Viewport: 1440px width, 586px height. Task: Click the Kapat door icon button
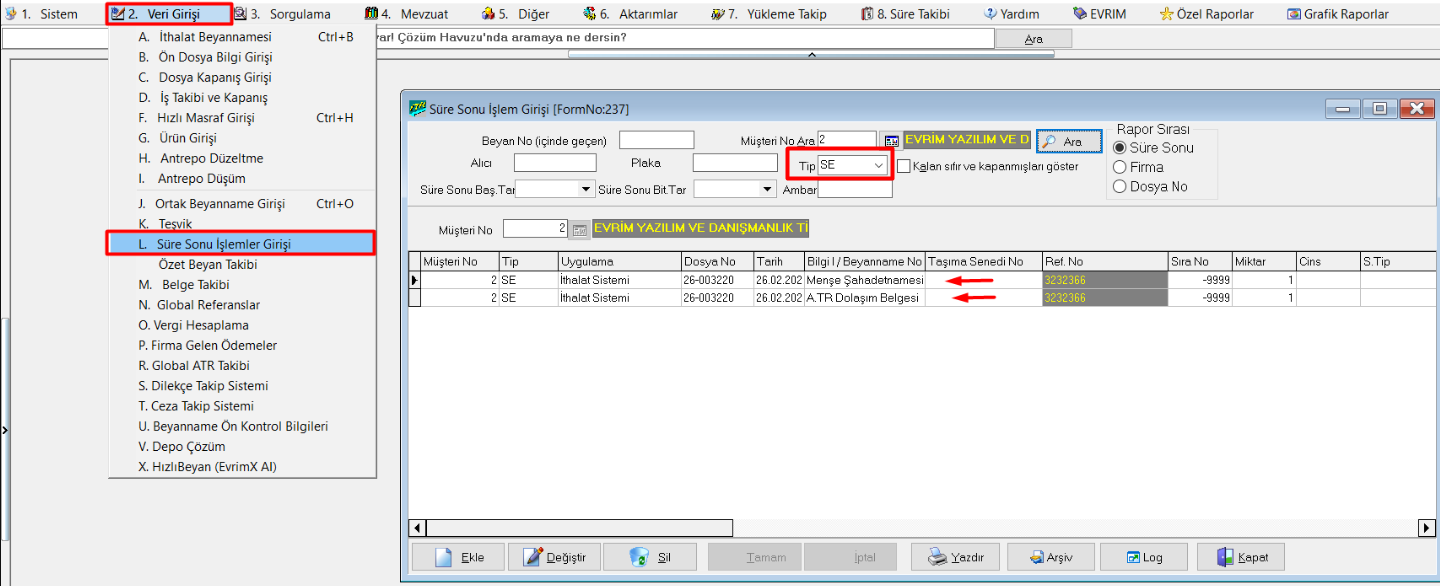click(1240, 557)
